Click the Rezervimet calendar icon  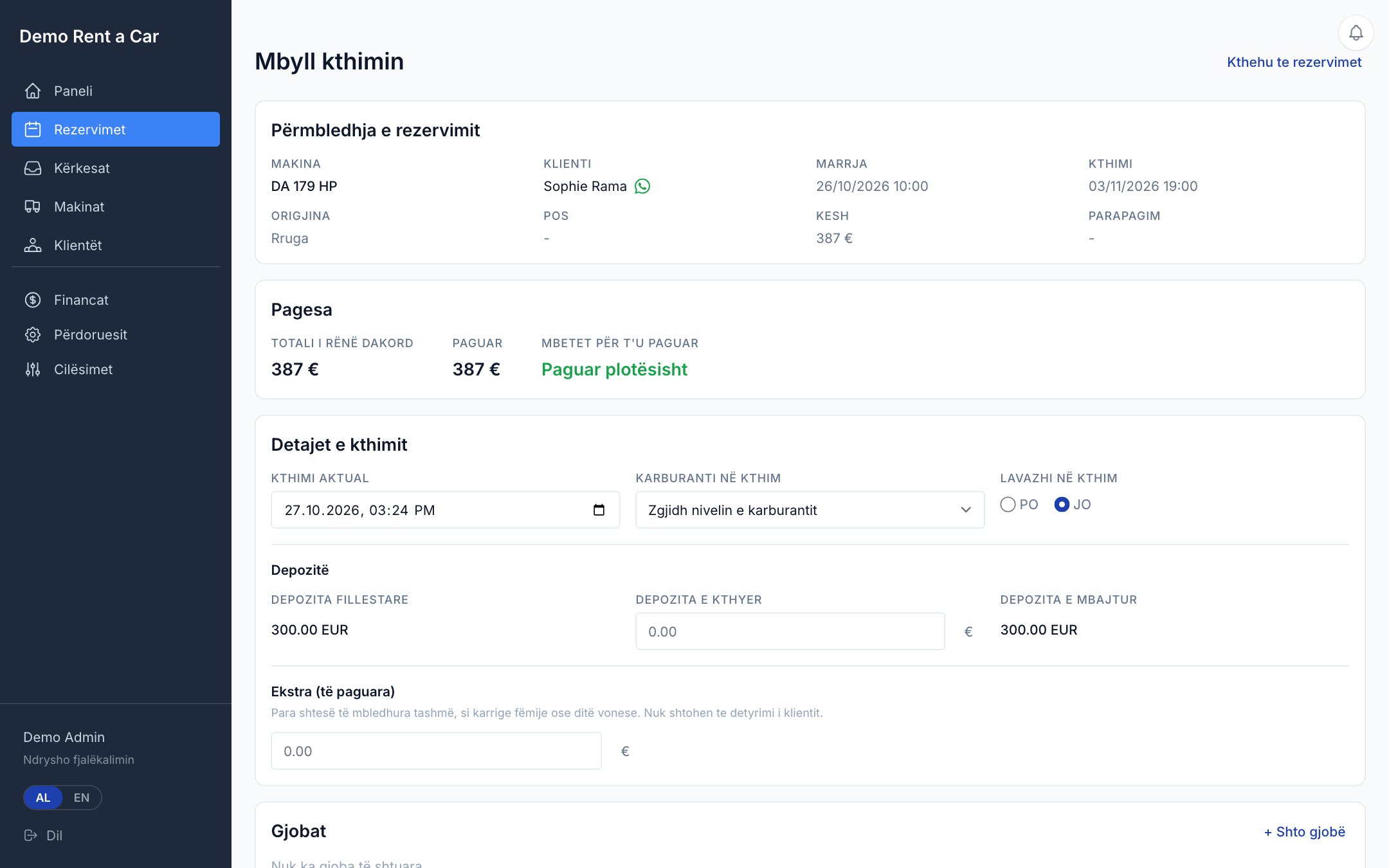pos(33,129)
